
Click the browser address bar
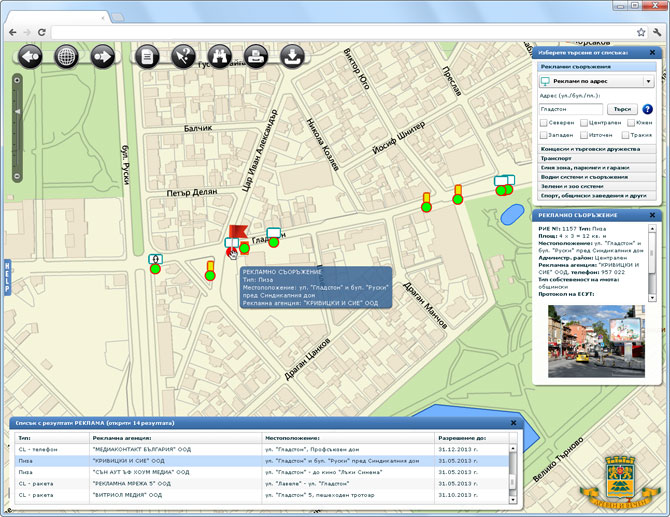342,32
